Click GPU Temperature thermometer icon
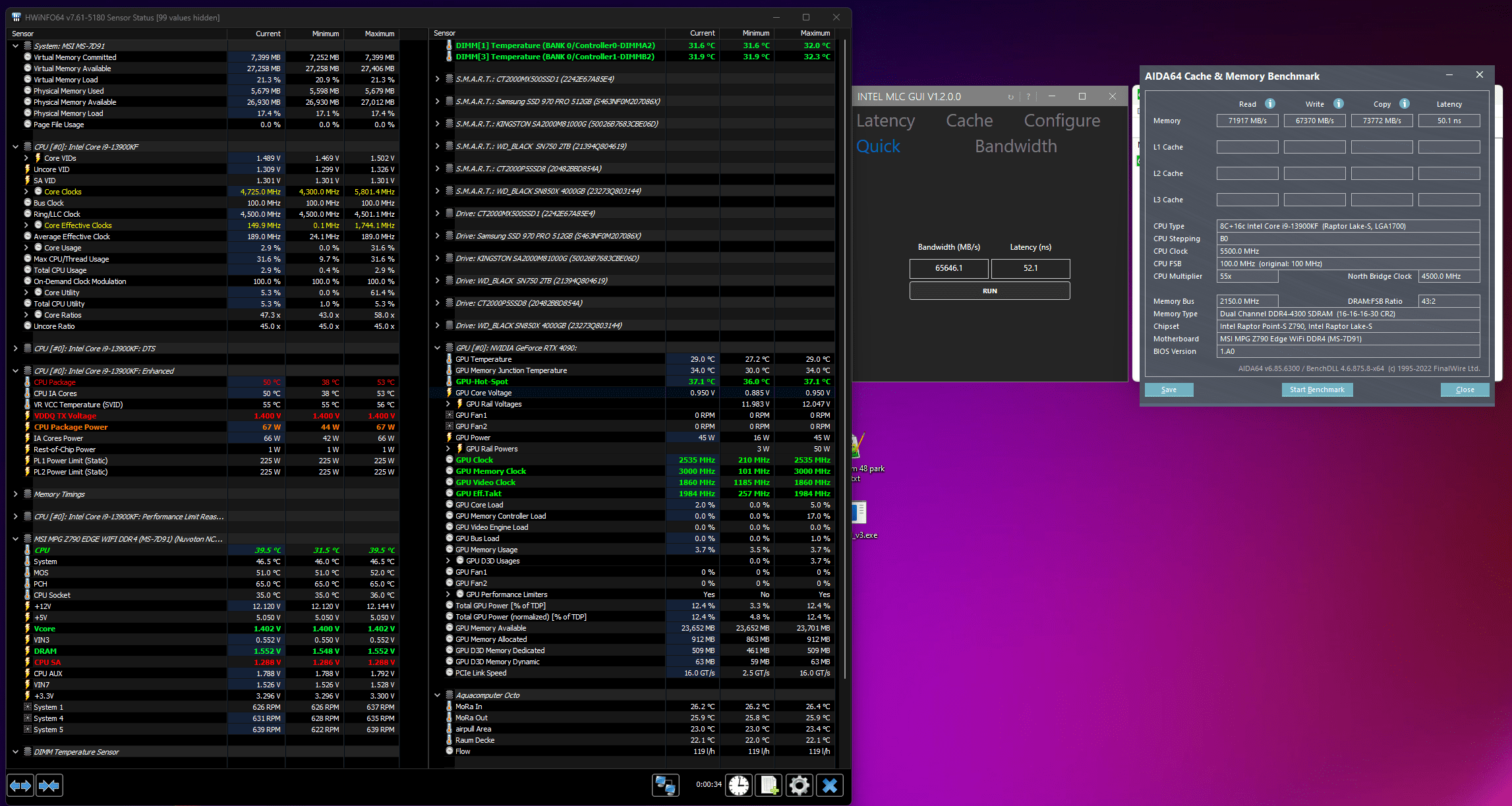Viewport: 1512px width, 806px height. pyautogui.click(x=449, y=359)
